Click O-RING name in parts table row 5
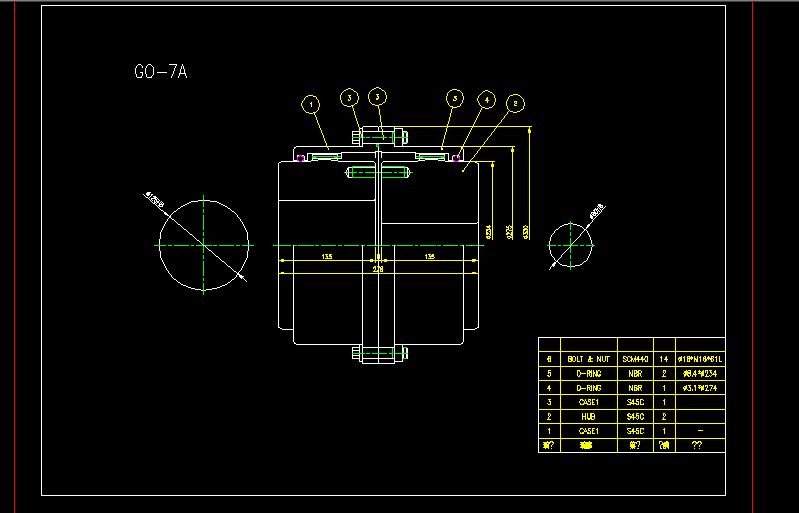 [x=589, y=373]
